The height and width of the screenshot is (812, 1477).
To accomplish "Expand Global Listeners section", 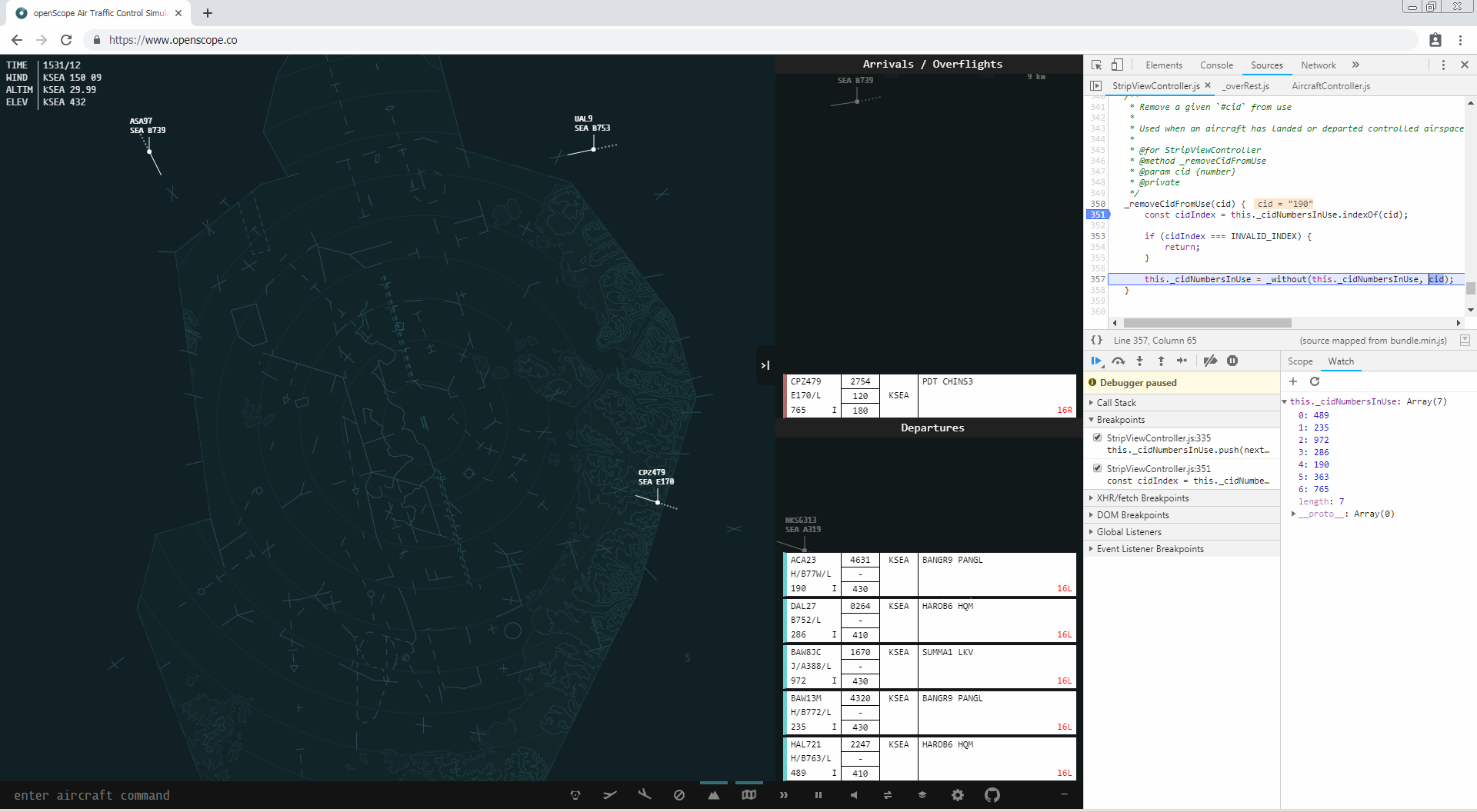I will pos(1182,532).
